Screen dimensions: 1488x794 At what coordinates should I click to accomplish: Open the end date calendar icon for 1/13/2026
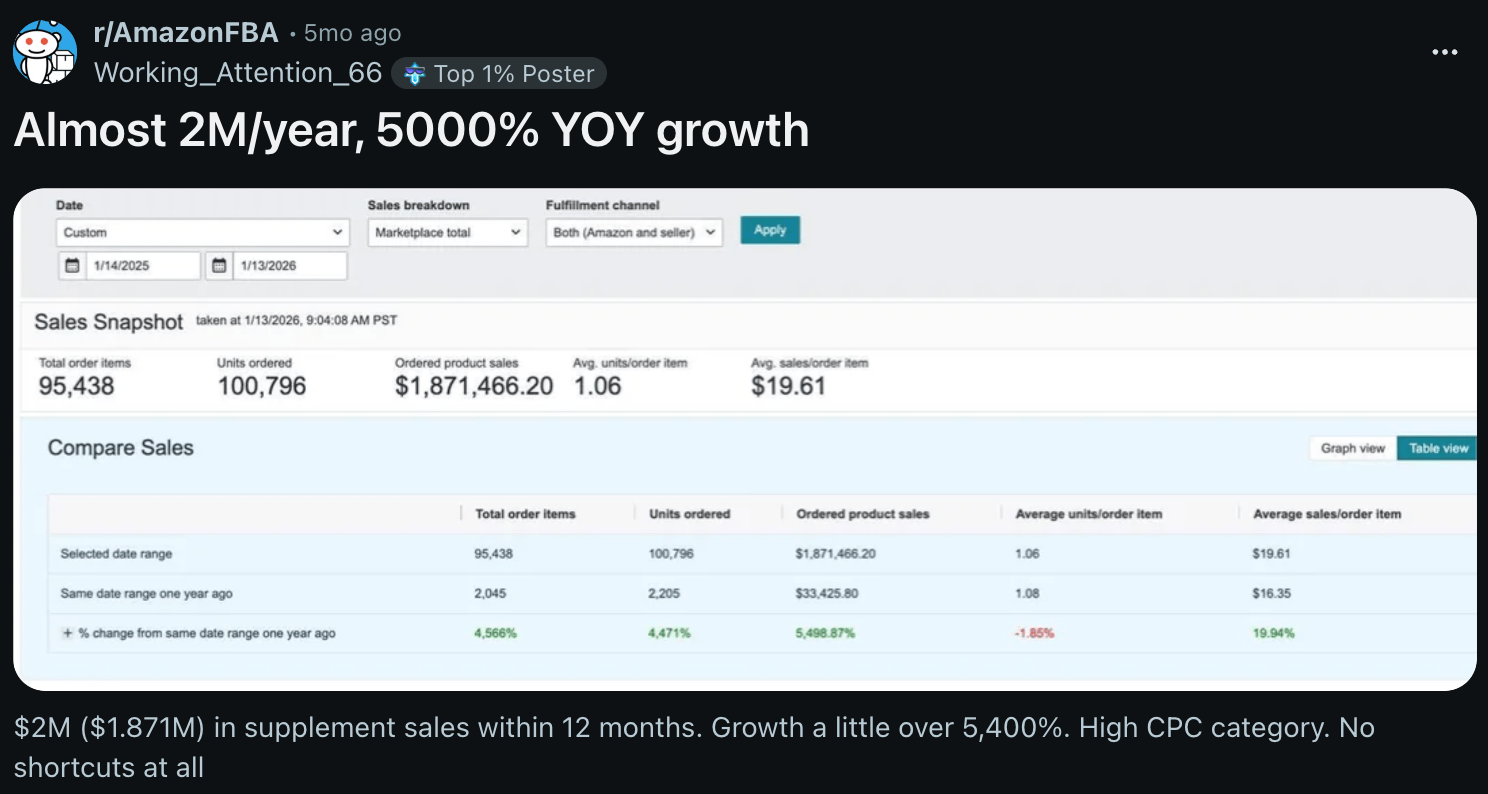[219, 266]
